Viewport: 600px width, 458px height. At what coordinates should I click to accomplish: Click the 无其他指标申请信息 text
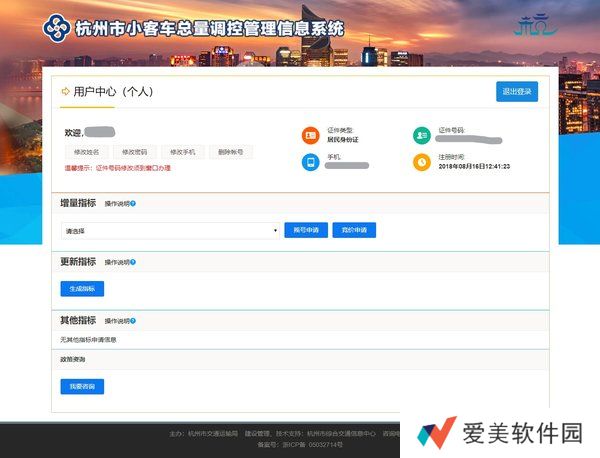(x=88, y=340)
